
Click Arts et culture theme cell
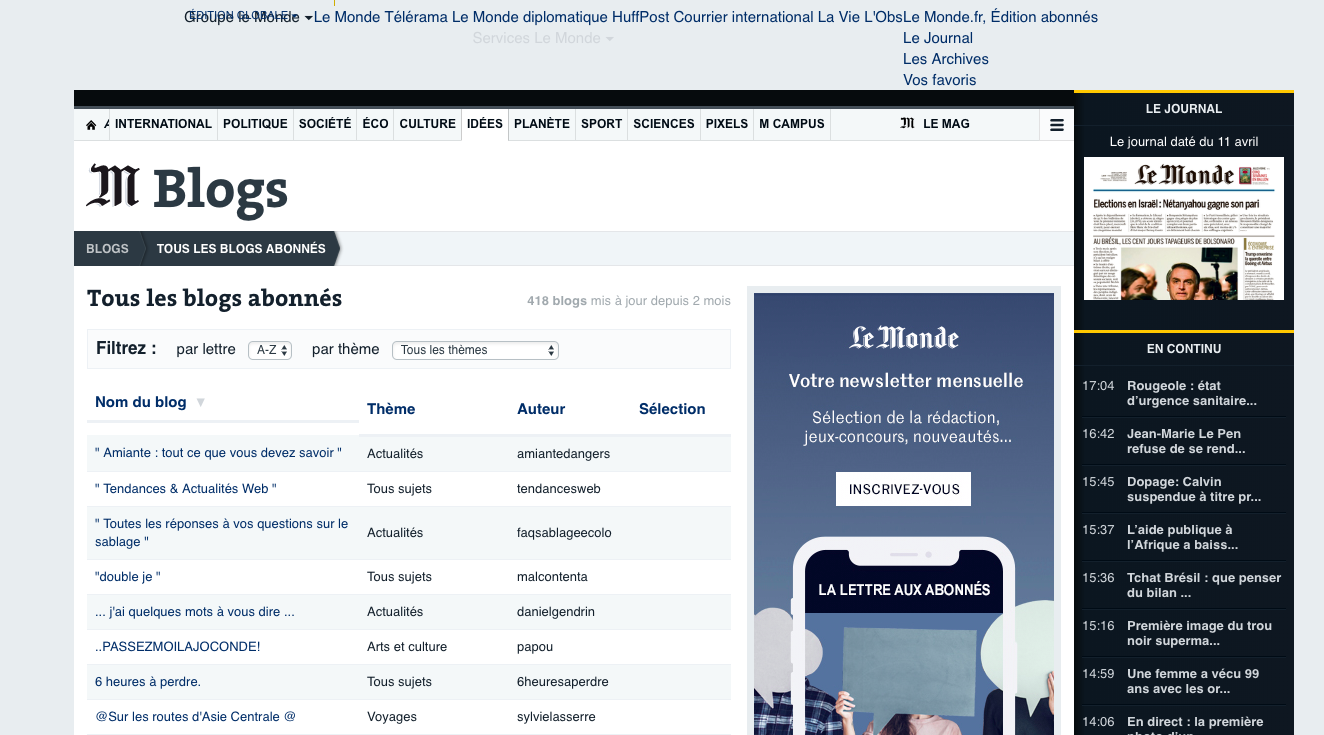pyautogui.click(x=407, y=647)
